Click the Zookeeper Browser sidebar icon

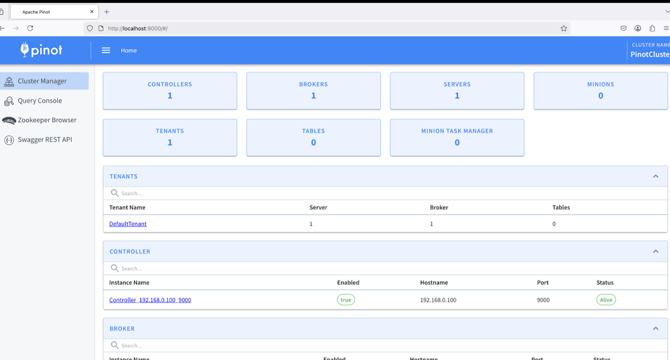(9, 120)
